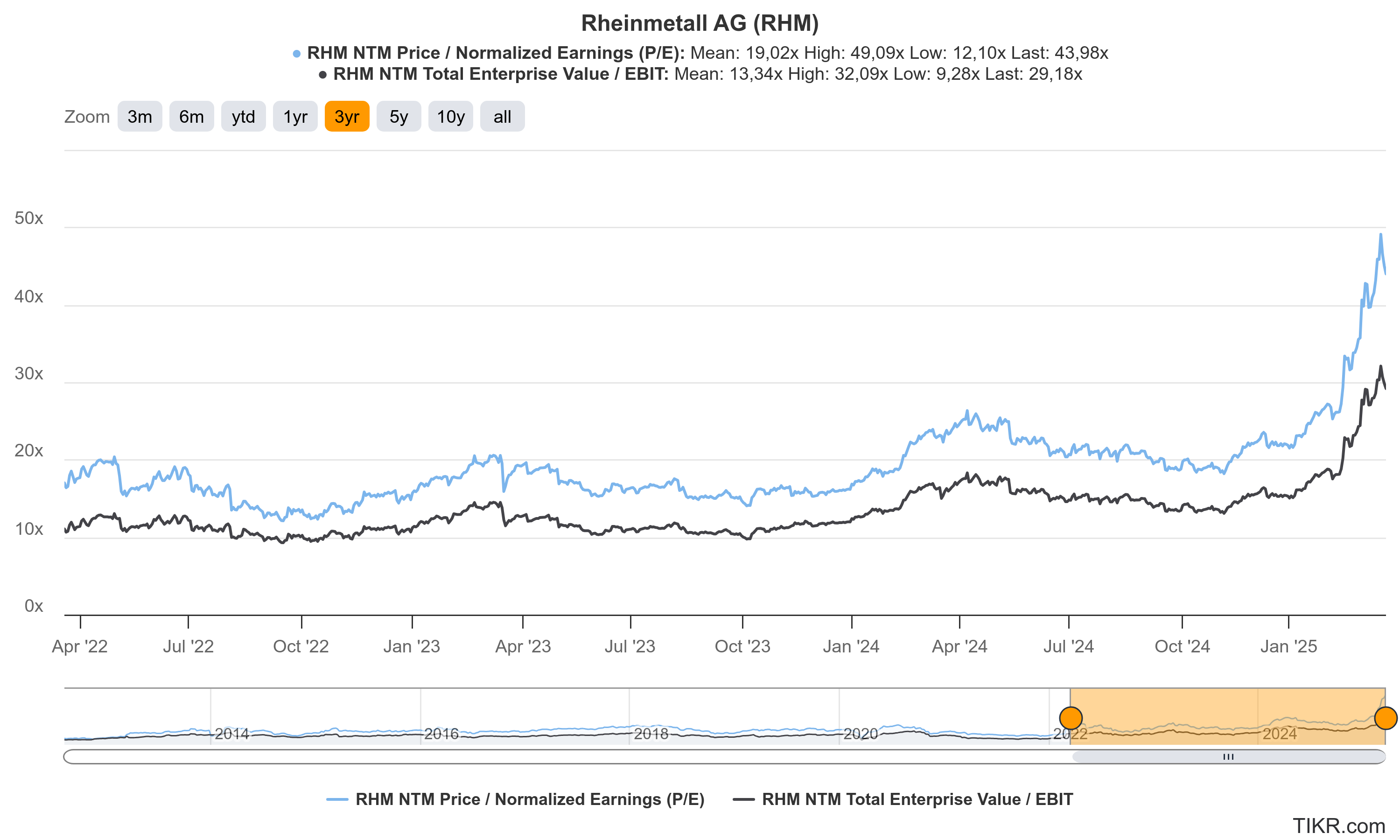Click the 'Last: 43,98x' value
This screenshot has width=1400, height=840.
coord(1059,53)
